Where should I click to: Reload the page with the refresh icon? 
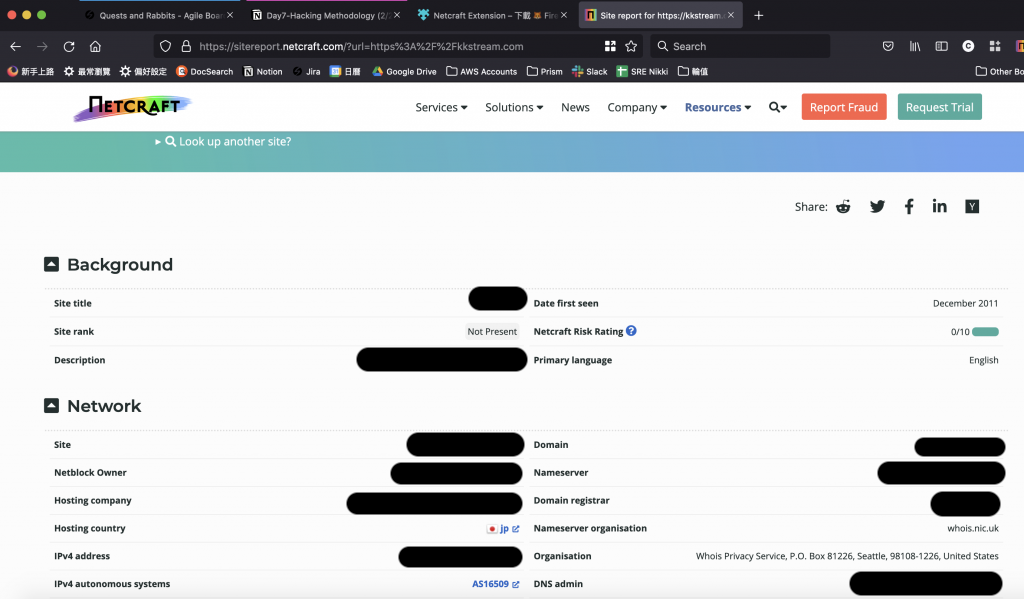pos(69,46)
